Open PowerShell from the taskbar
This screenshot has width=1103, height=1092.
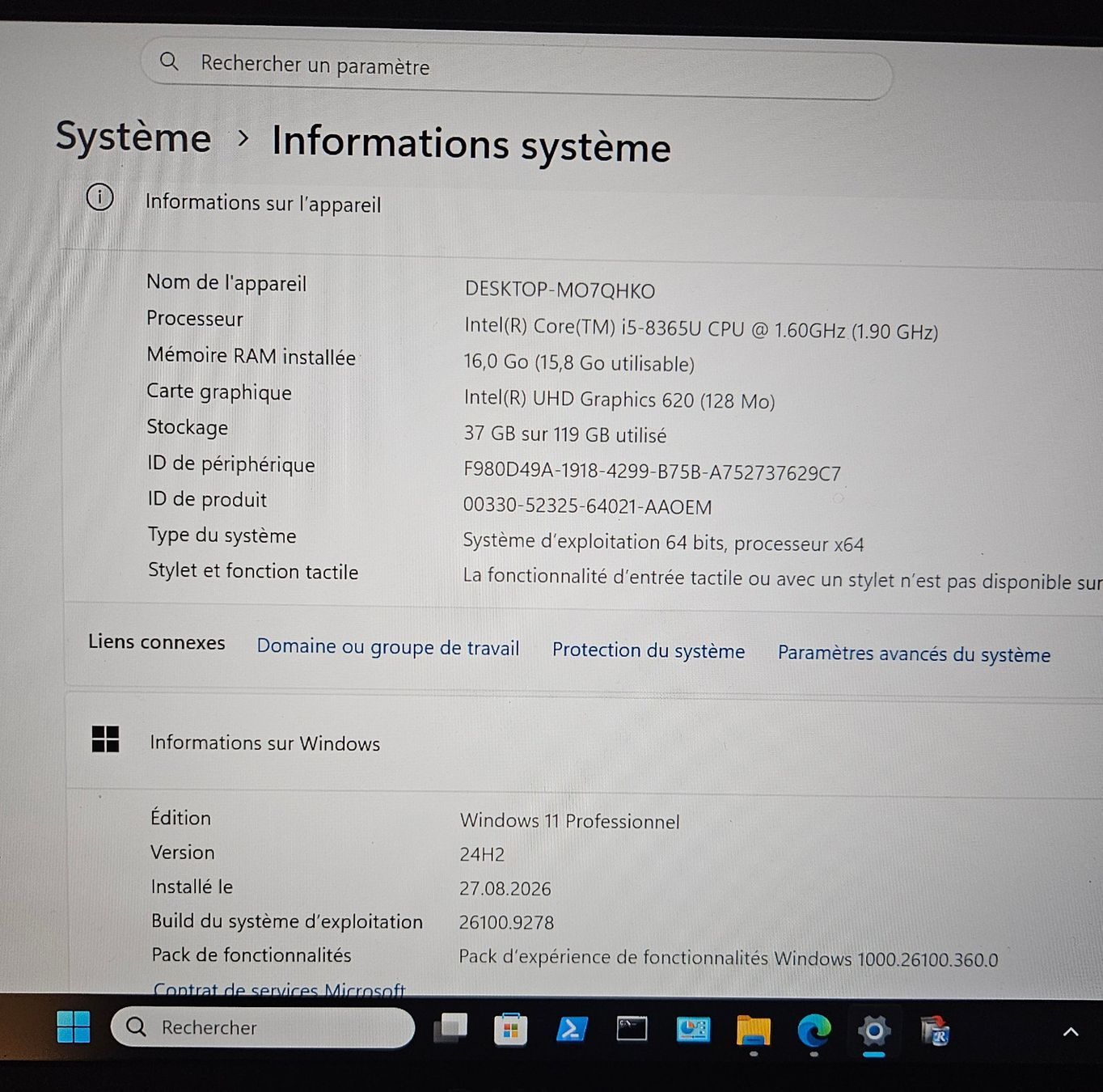point(572,1029)
